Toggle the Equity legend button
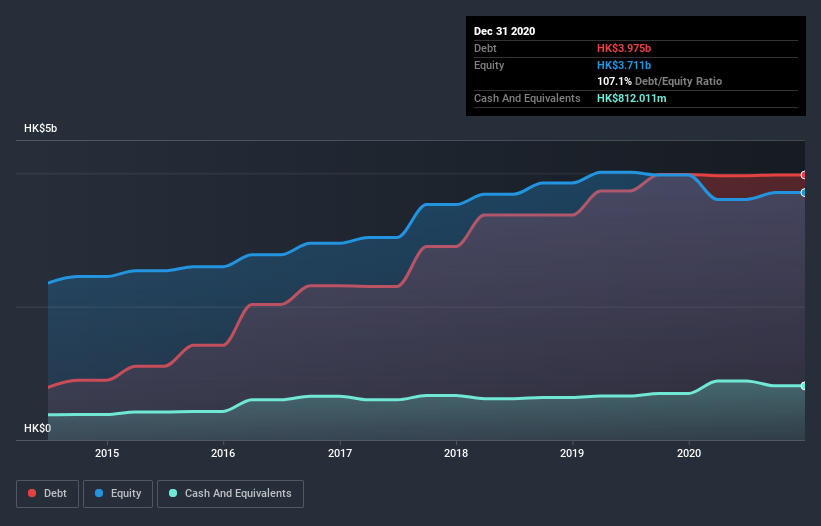Viewport: 821px width, 526px height. click(x=118, y=494)
